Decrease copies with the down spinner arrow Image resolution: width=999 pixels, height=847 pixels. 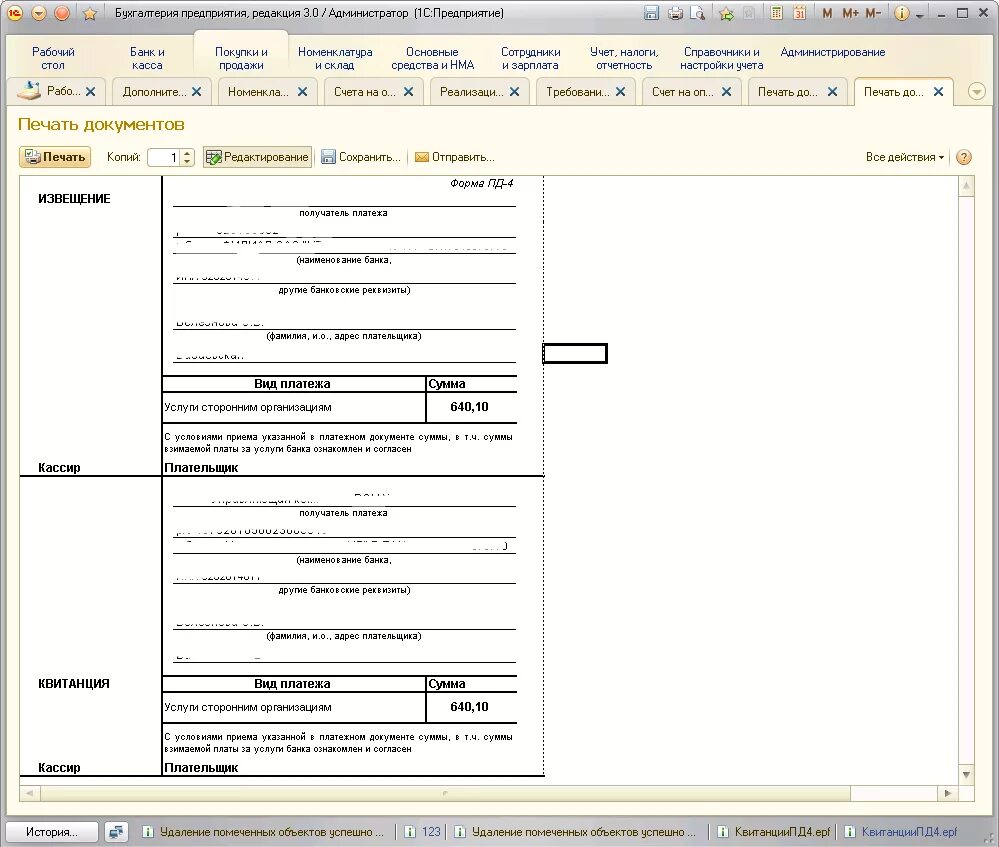pos(187,161)
